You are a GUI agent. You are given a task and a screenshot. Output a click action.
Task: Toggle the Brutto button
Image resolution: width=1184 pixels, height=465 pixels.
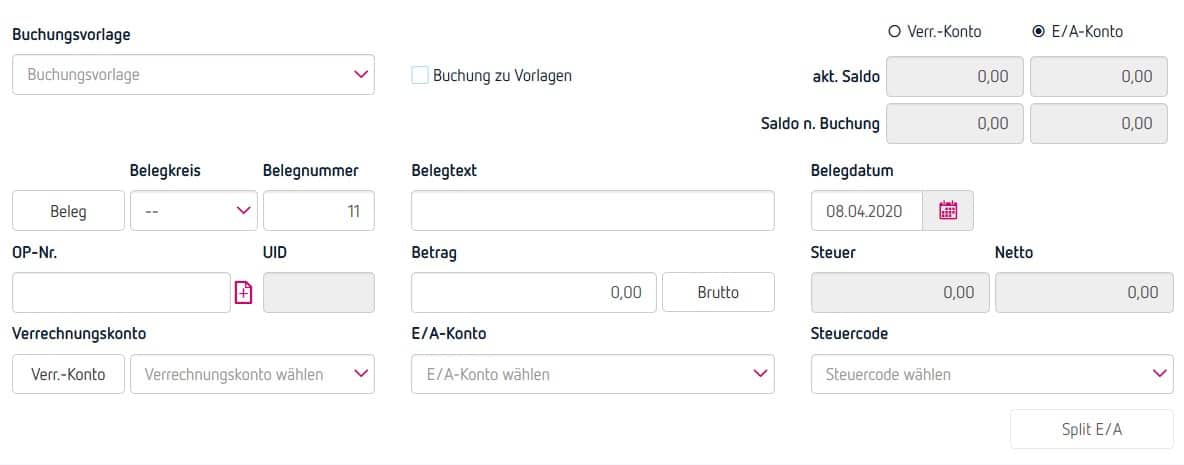718,293
